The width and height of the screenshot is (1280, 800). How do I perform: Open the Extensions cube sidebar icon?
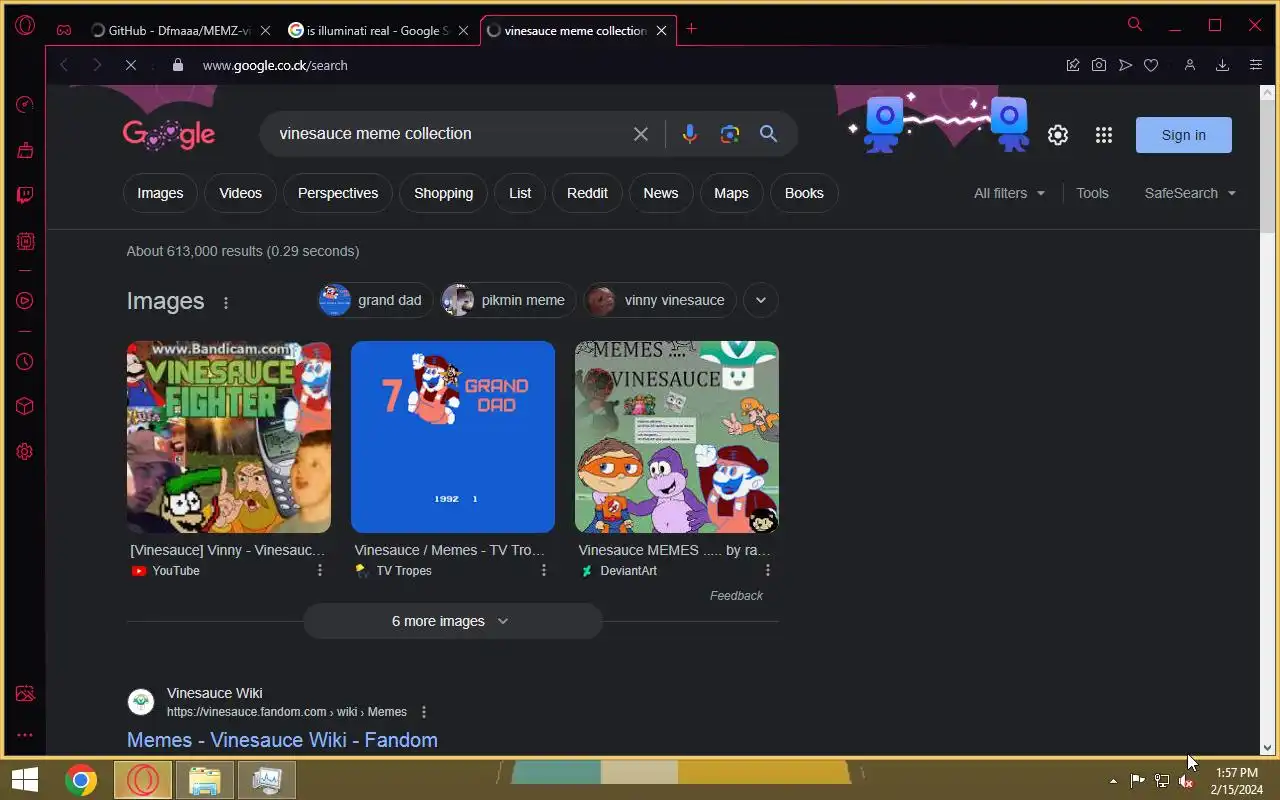point(25,406)
